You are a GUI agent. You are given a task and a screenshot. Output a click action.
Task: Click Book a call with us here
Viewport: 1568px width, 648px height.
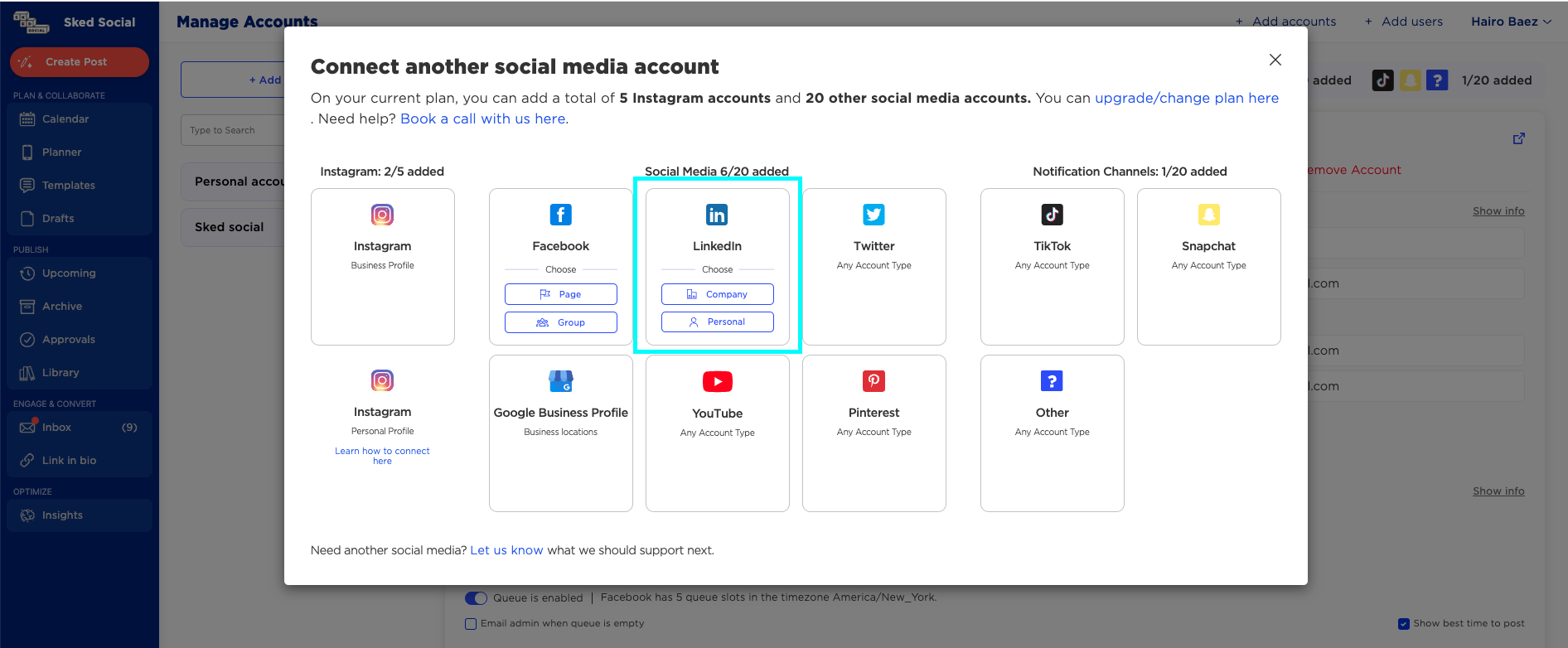(482, 118)
